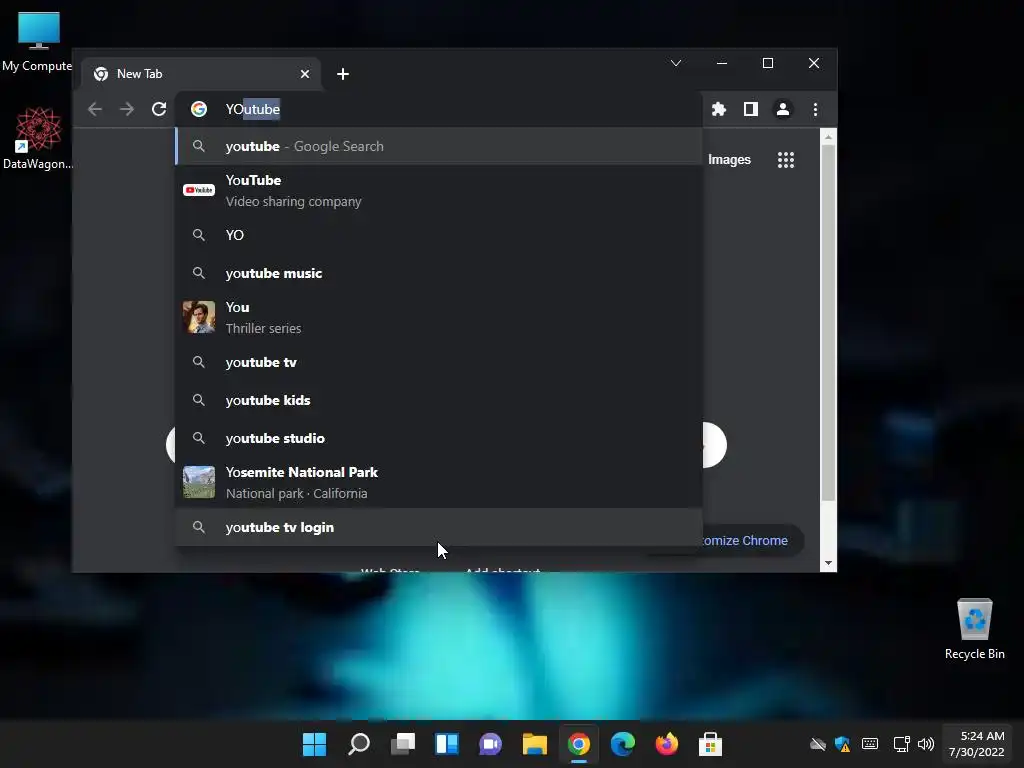Click the OneDrive cloud tray icon

[x=818, y=744]
